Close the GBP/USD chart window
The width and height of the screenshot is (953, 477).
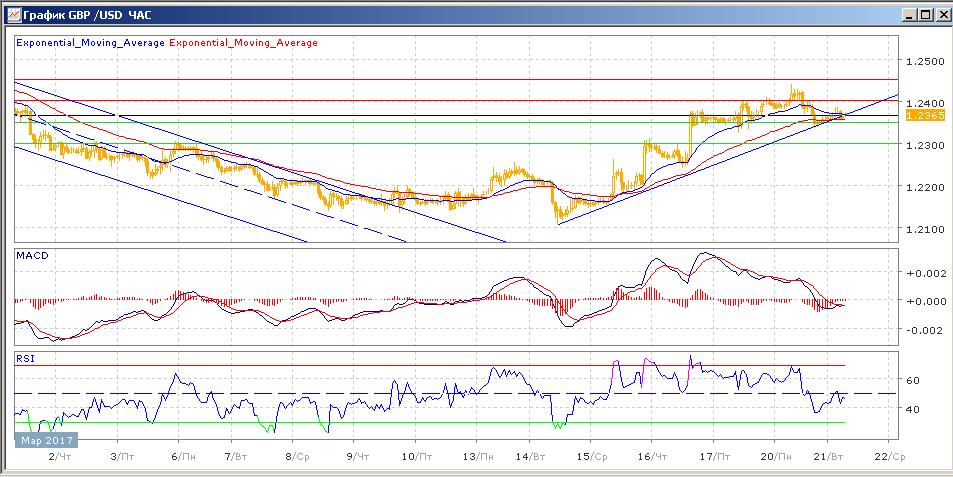pyautogui.click(x=941, y=14)
